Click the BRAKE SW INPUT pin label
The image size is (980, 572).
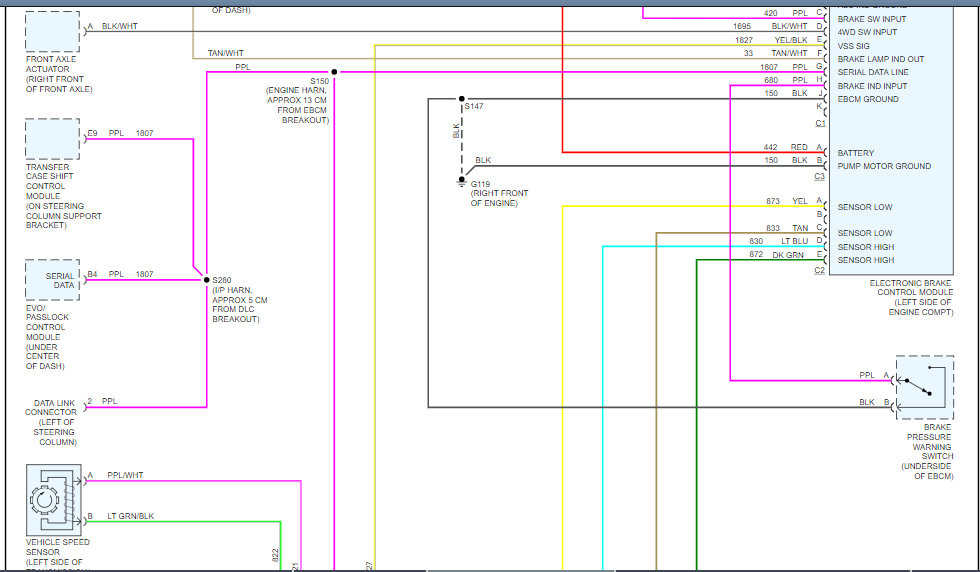pyautogui.click(x=871, y=19)
